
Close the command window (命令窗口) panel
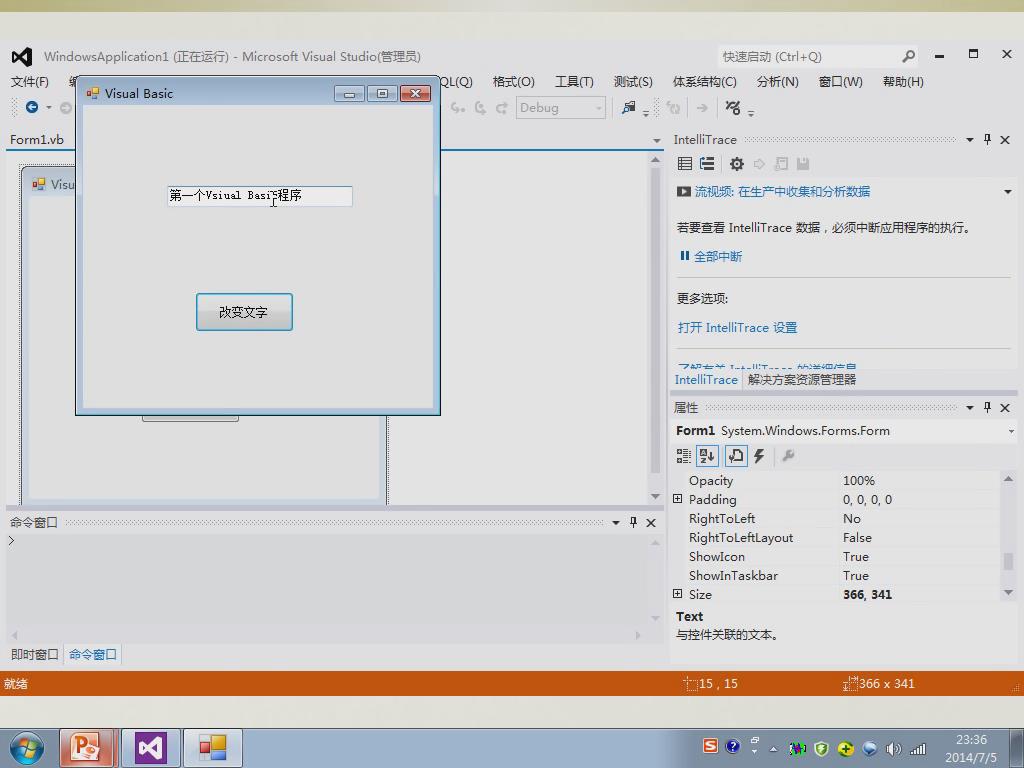pyautogui.click(x=650, y=523)
